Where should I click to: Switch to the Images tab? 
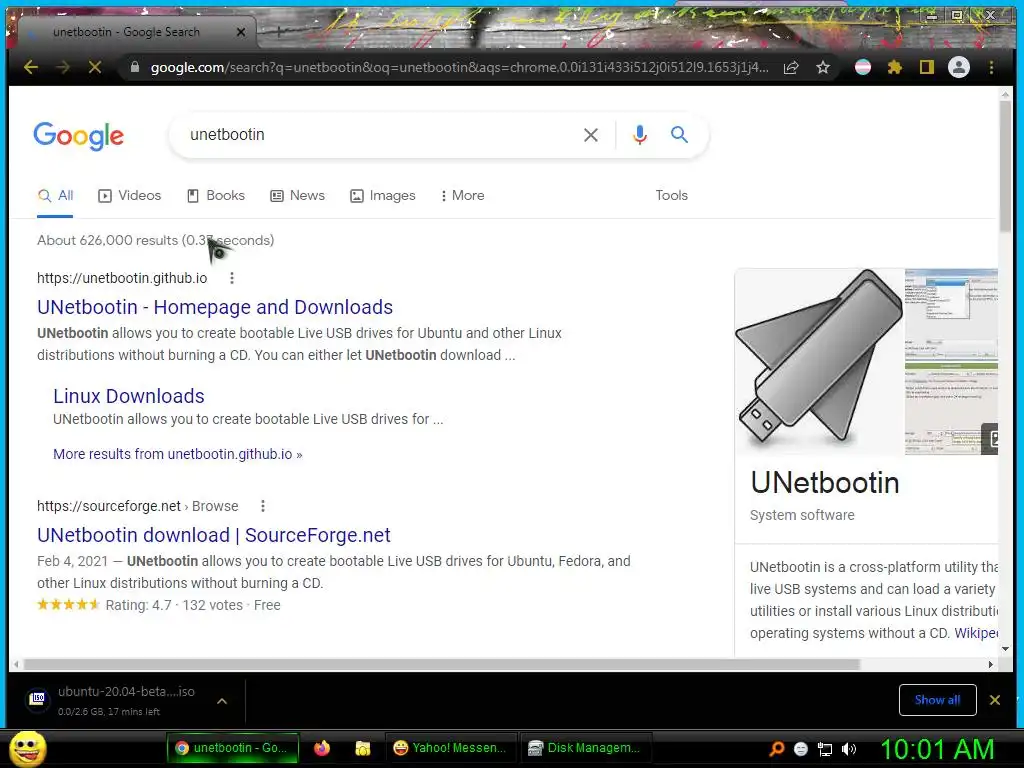click(x=383, y=195)
